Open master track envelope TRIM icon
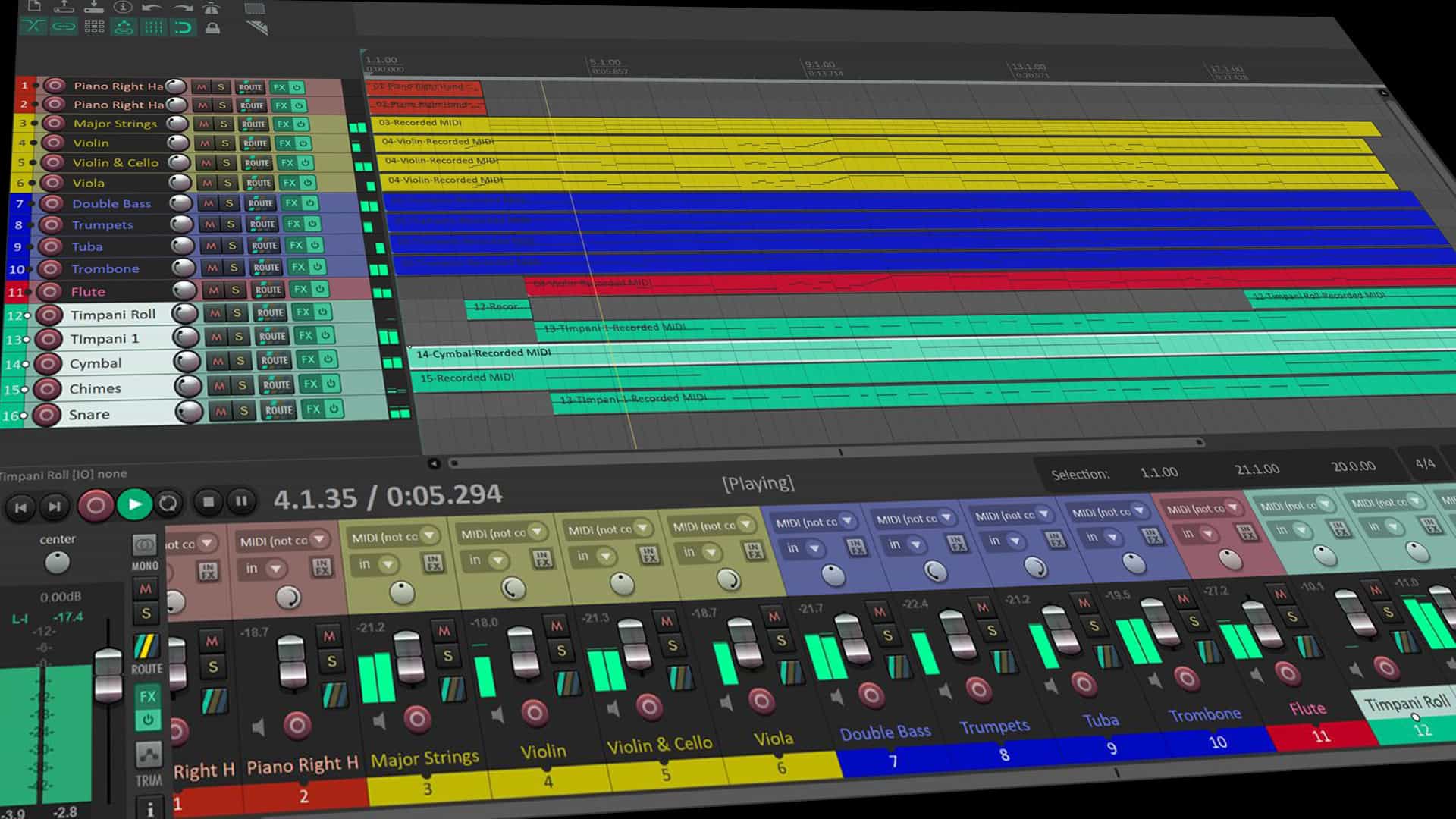Viewport: 1456px width, 819px height. click(149, 755)
